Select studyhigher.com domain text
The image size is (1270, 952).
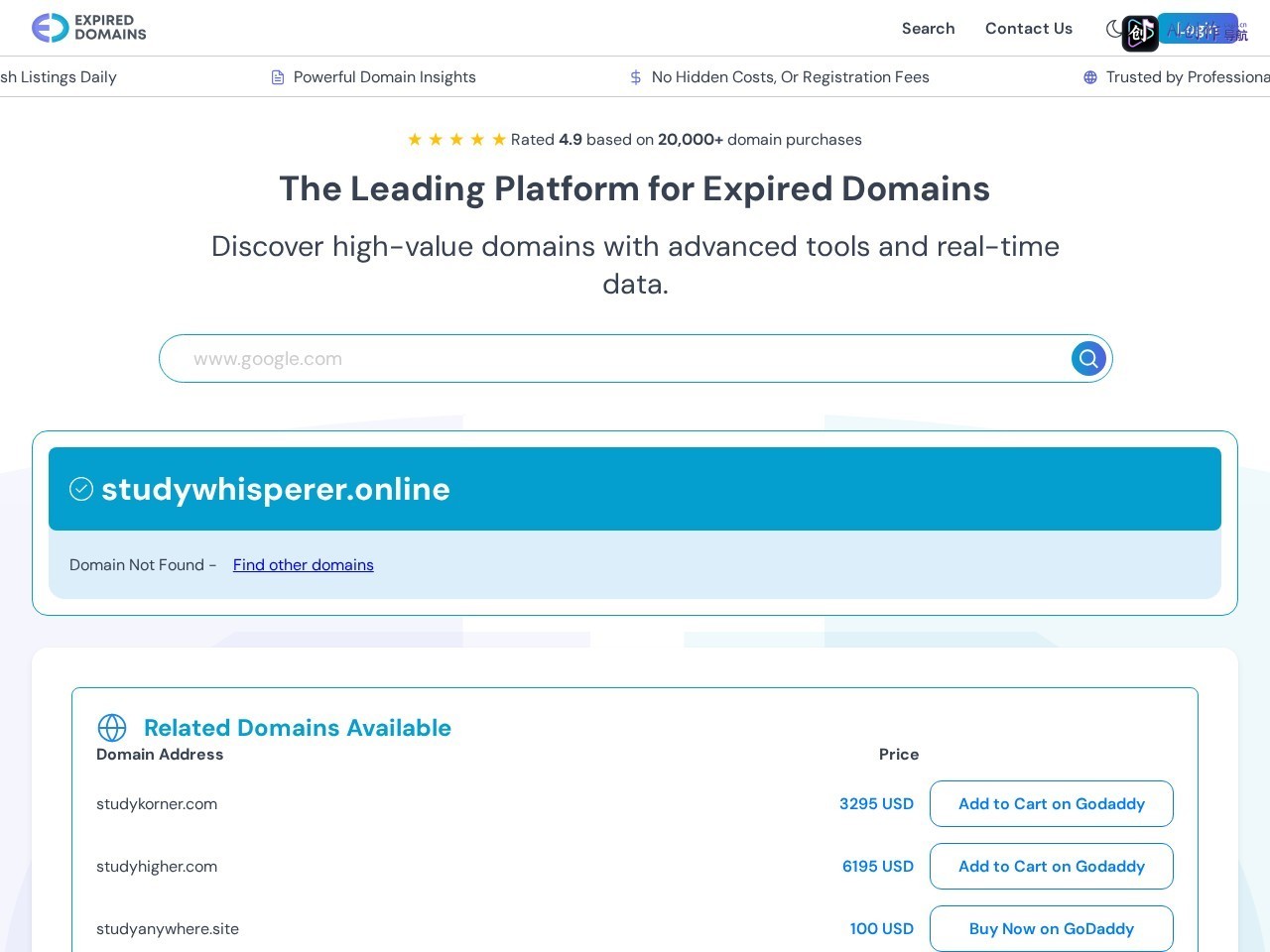click(x=157, y=867)
